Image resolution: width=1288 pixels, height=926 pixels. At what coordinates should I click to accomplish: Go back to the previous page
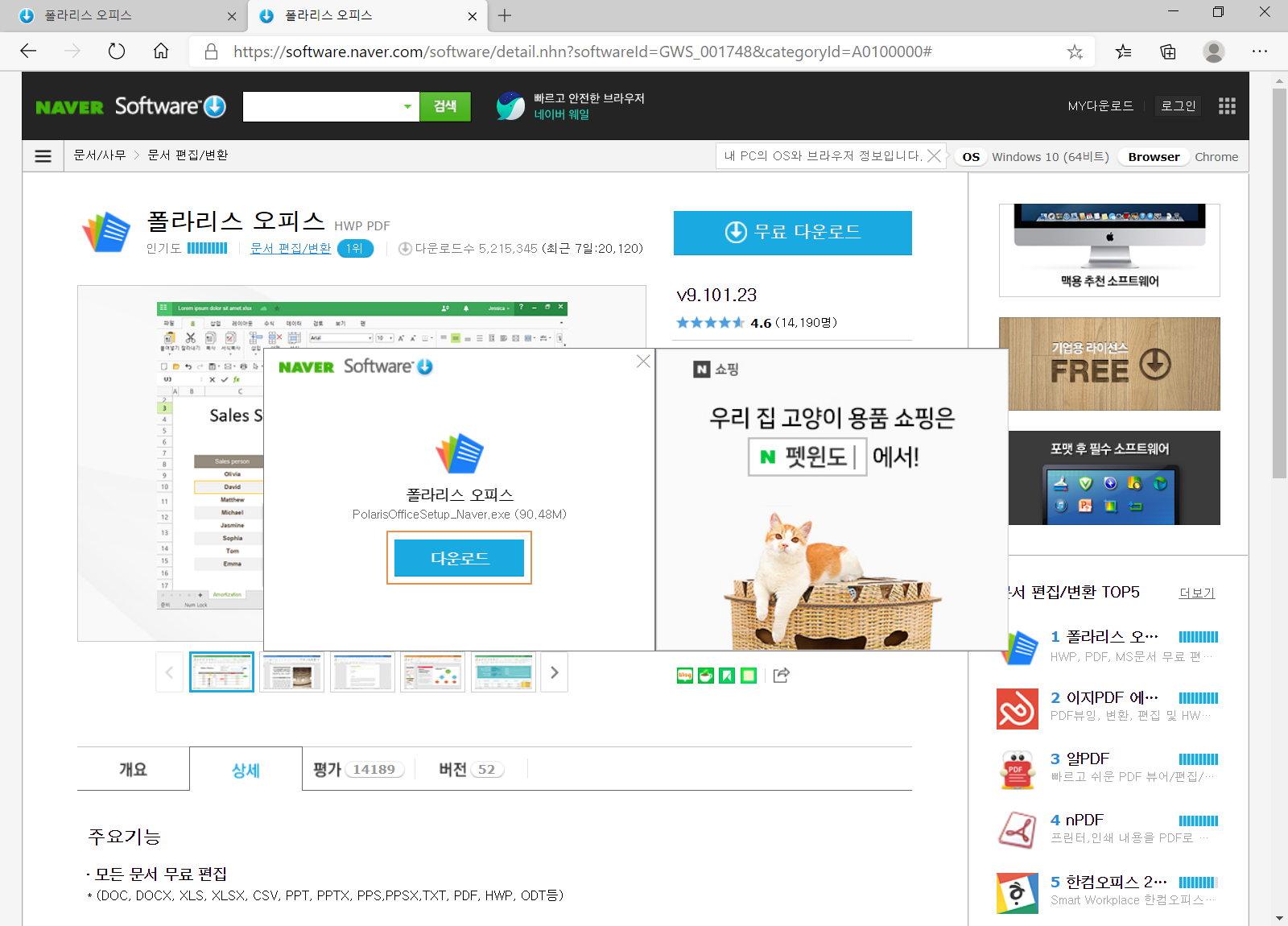point(28,52)
